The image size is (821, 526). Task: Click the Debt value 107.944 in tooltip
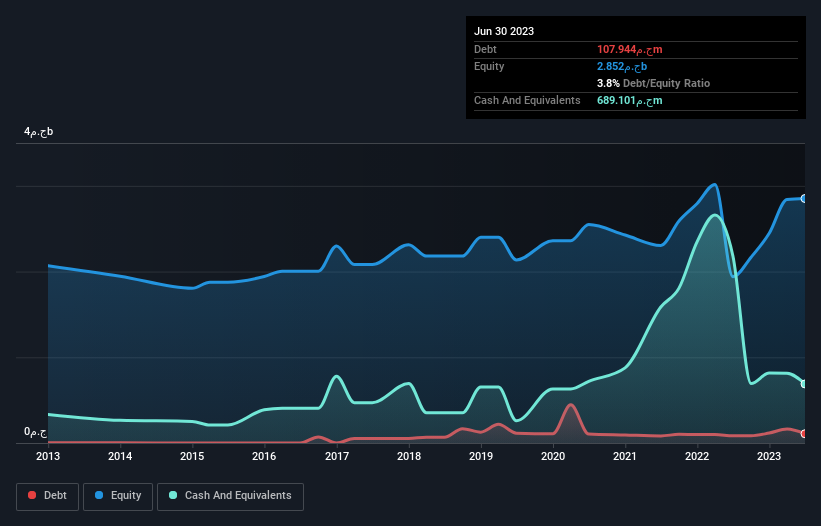coord(629,49)
